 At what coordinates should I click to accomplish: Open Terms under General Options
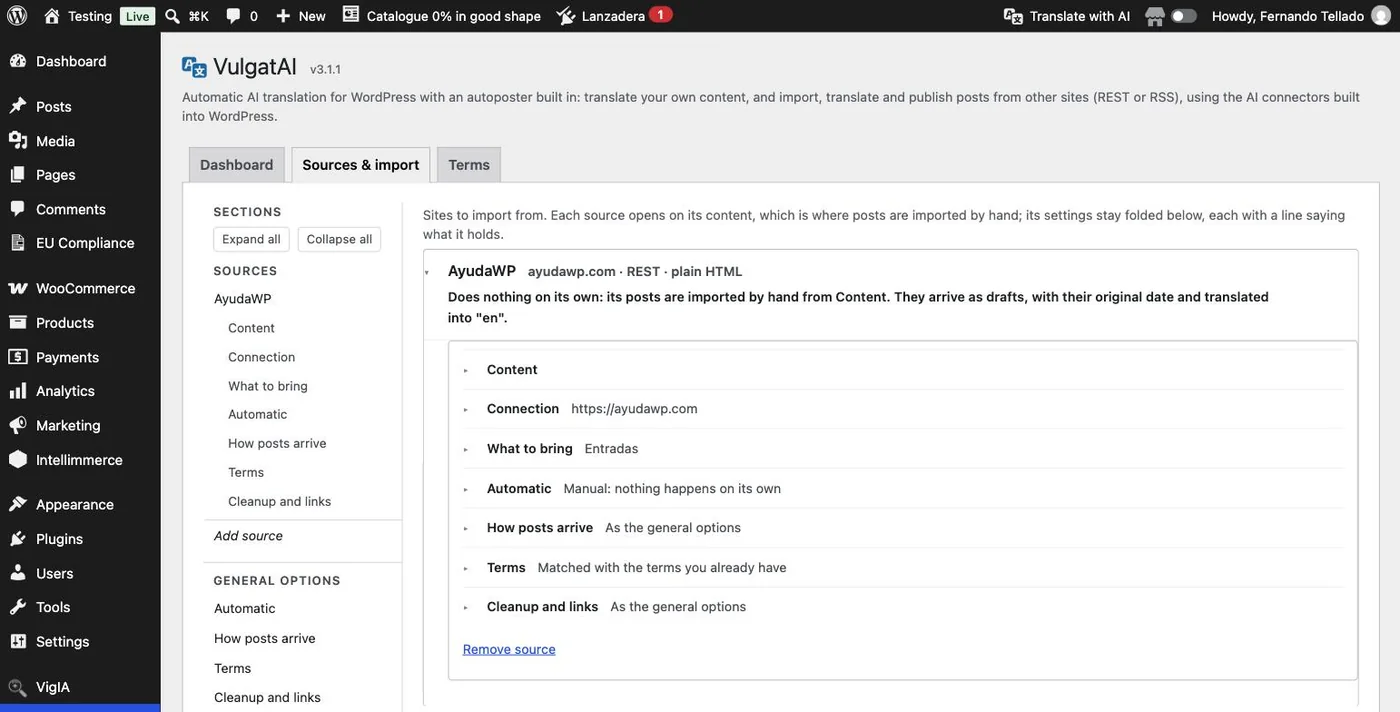click(x=233, y=668)
